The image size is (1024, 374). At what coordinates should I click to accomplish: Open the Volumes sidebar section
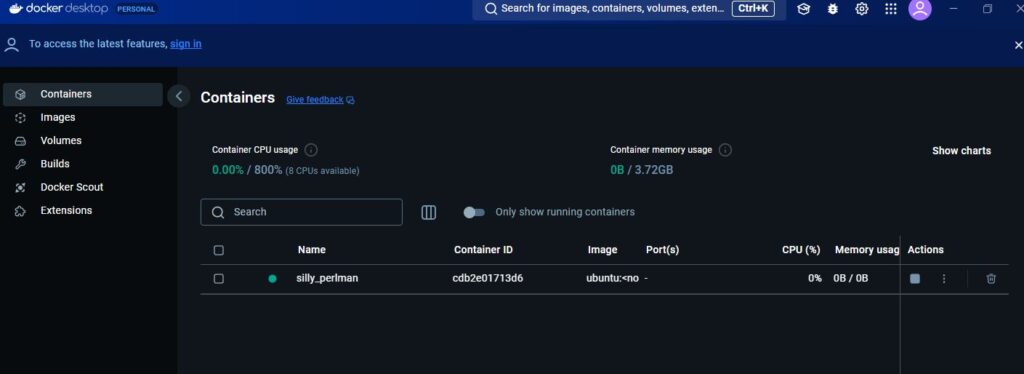pos(83,140)
